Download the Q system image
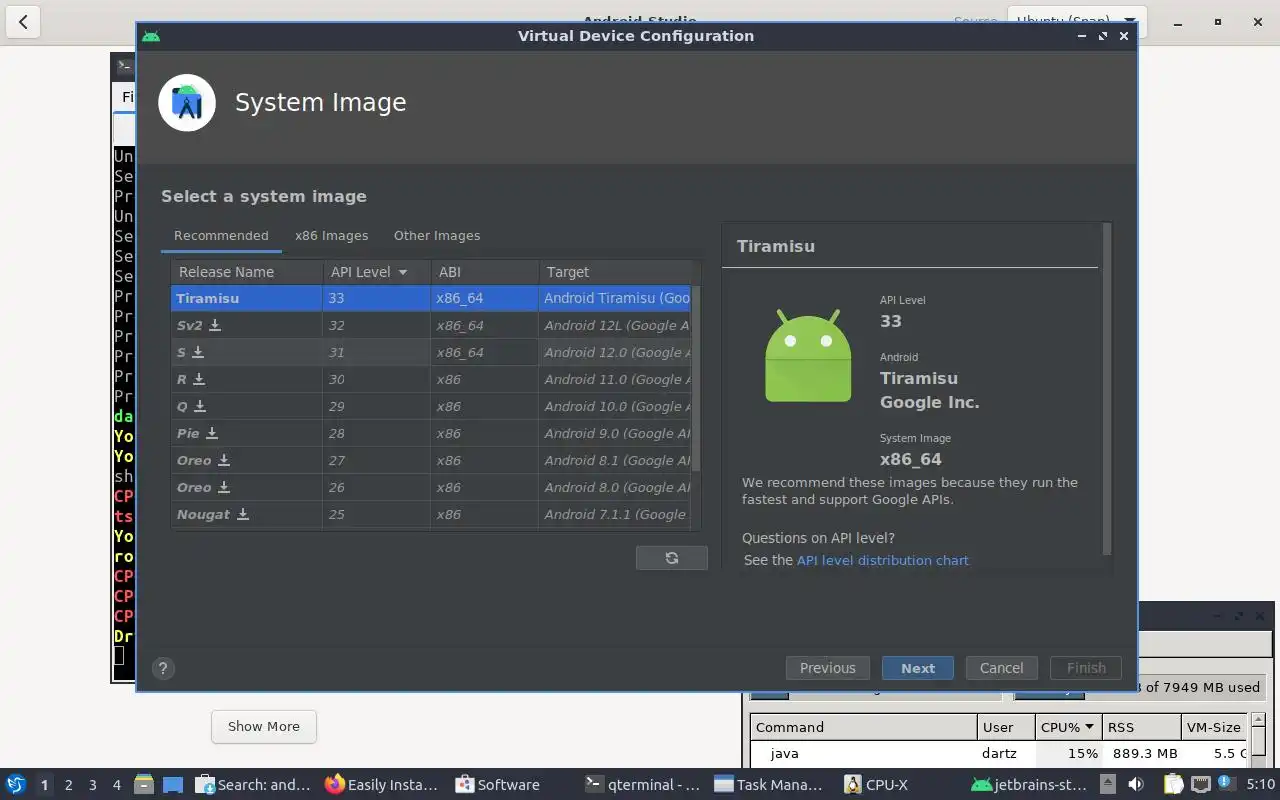This screenshot has width=1280, height=800. pos(200,406)
